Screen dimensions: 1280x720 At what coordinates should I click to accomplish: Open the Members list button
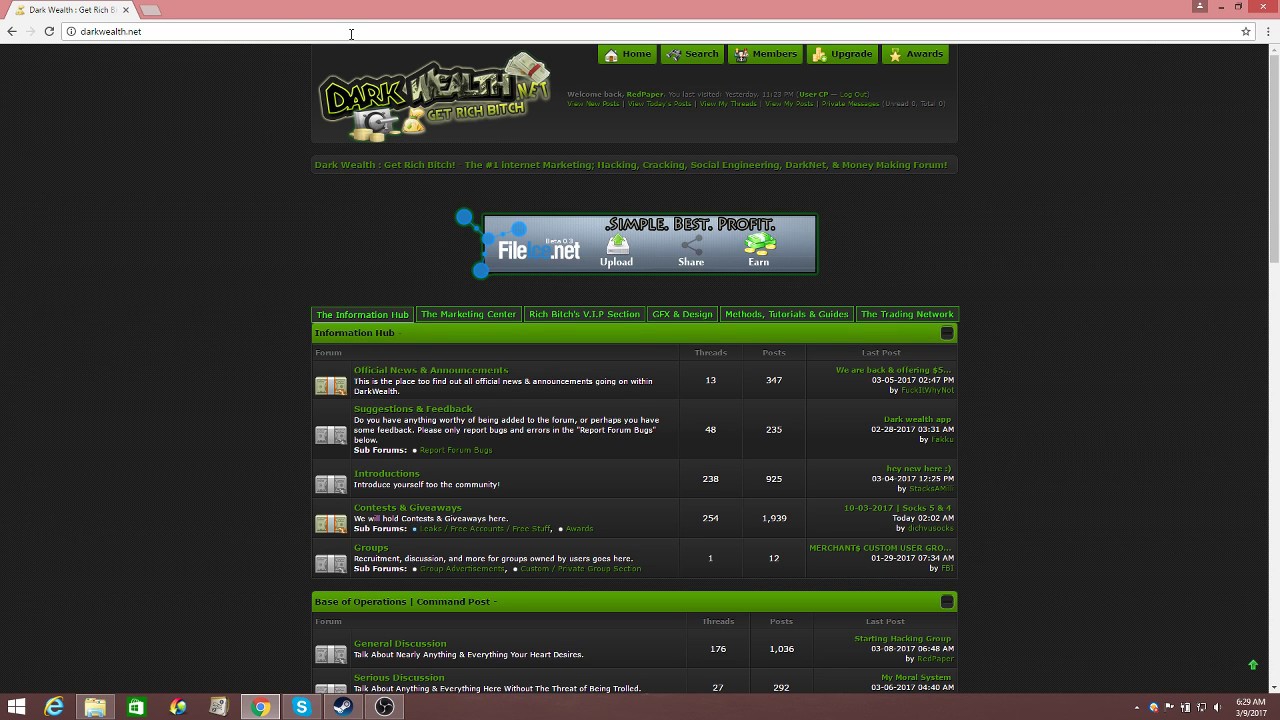[765, 54]
